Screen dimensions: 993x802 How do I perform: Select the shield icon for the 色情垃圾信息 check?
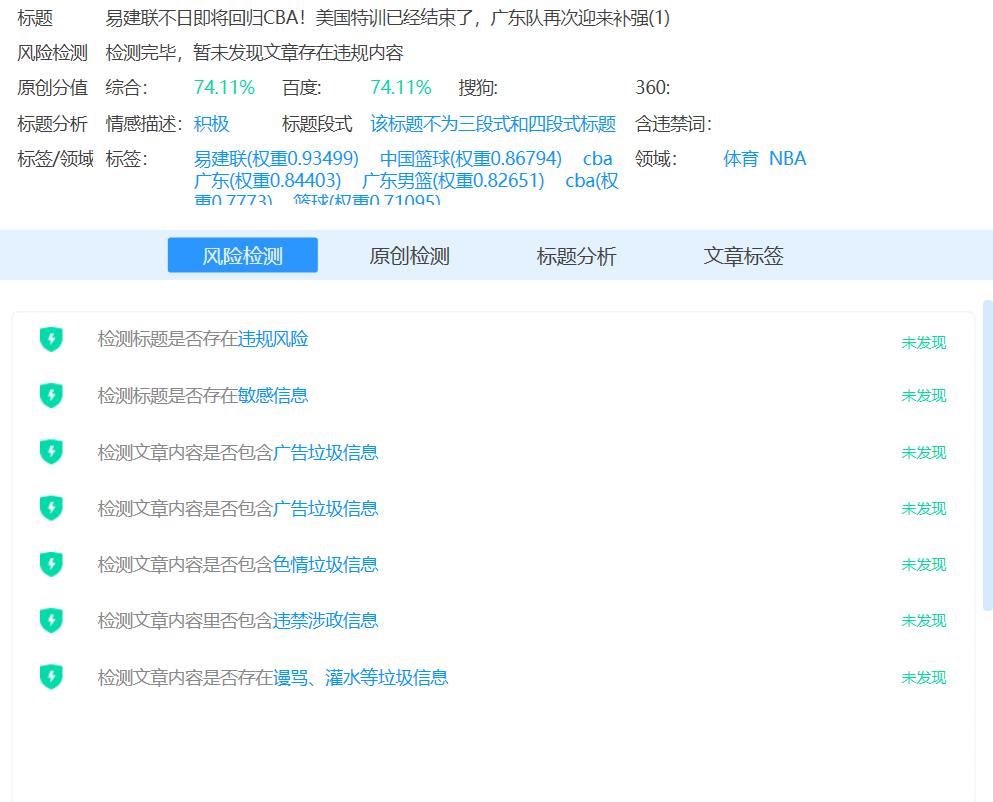[51, 565]
